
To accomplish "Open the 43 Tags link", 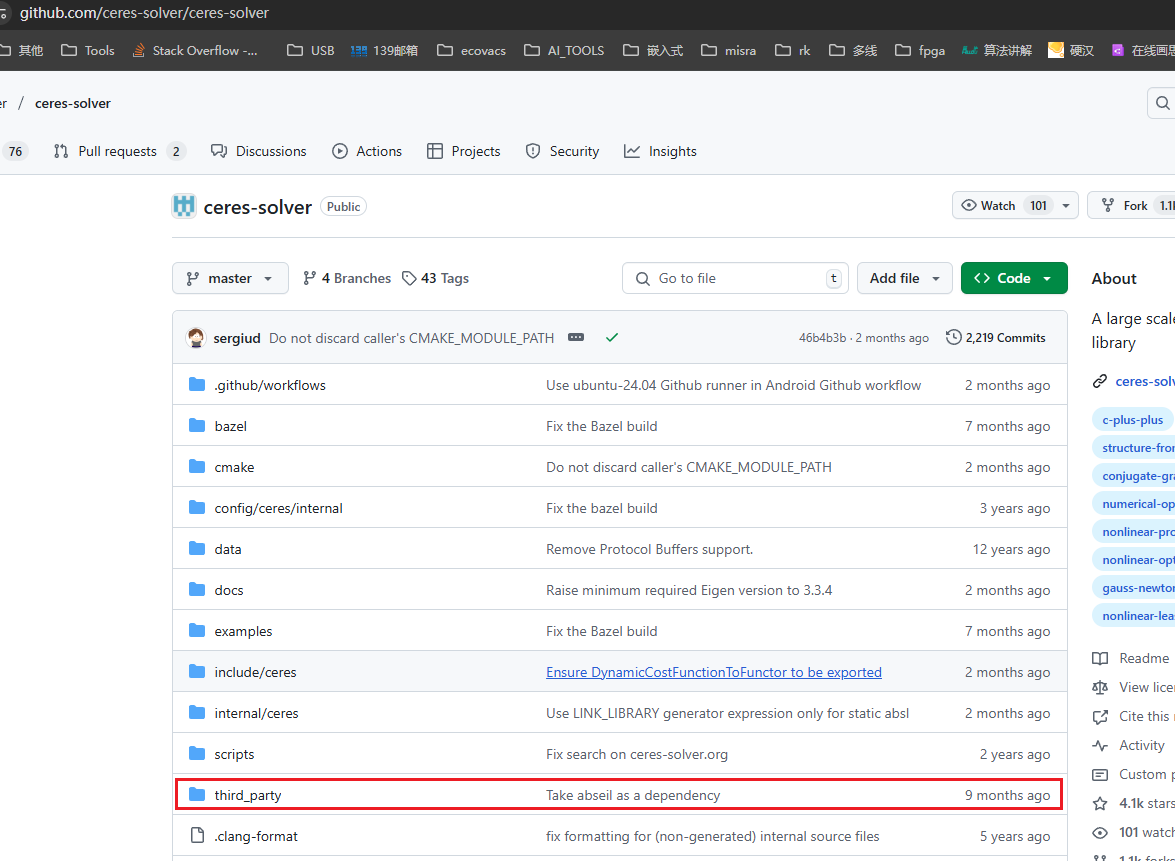I will 435,278.
